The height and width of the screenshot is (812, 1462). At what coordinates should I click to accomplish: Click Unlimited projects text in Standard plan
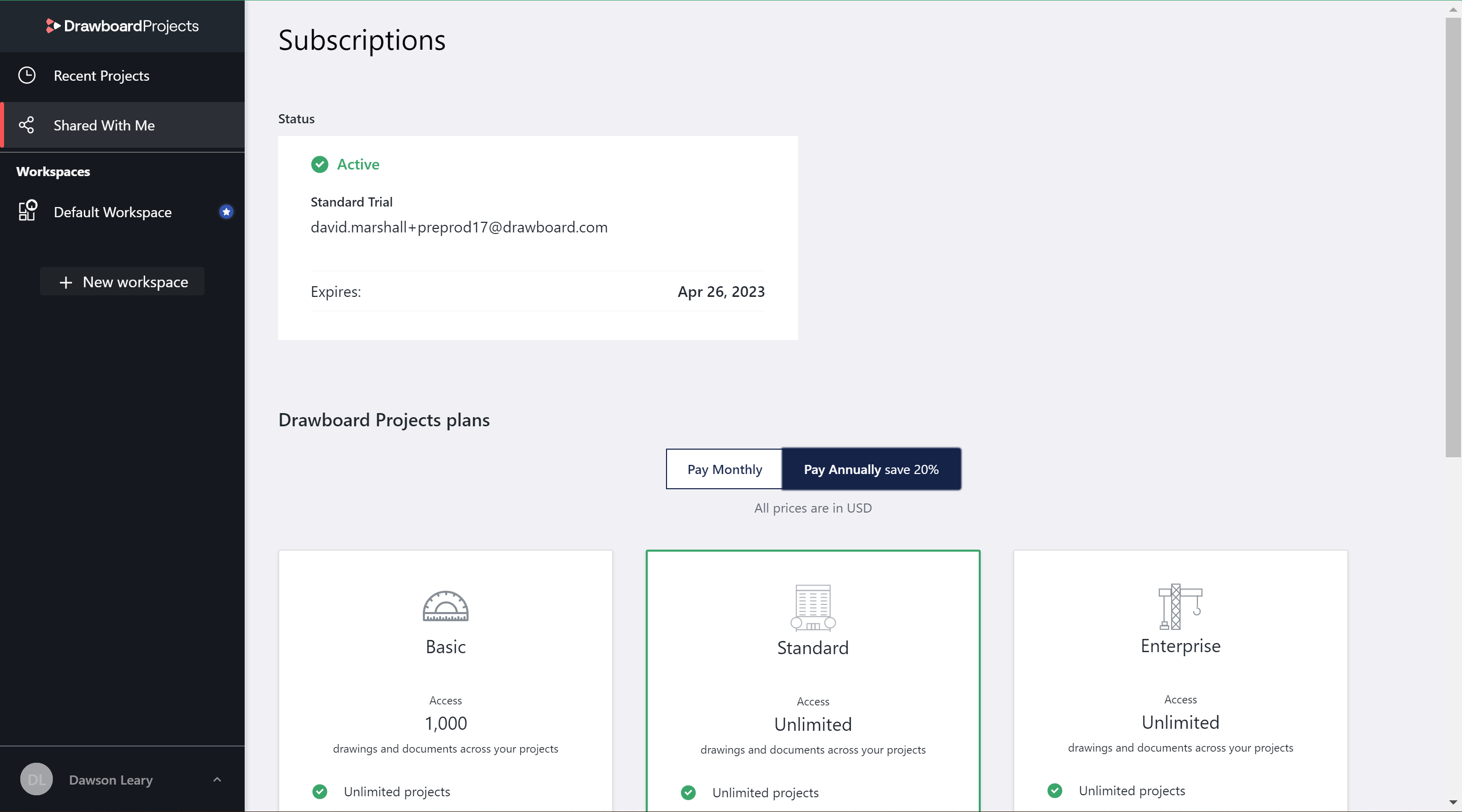[765, 793]
